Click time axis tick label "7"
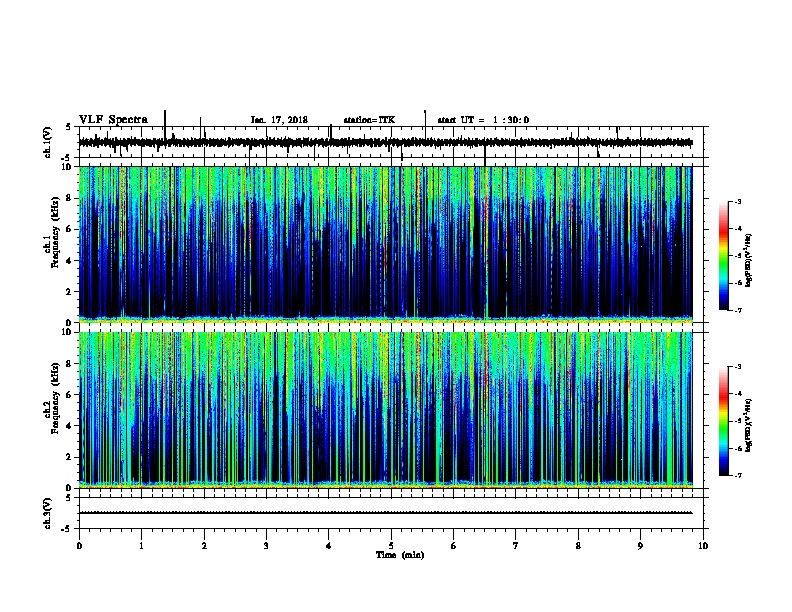The image size is (792, 612). pos(516,546)
